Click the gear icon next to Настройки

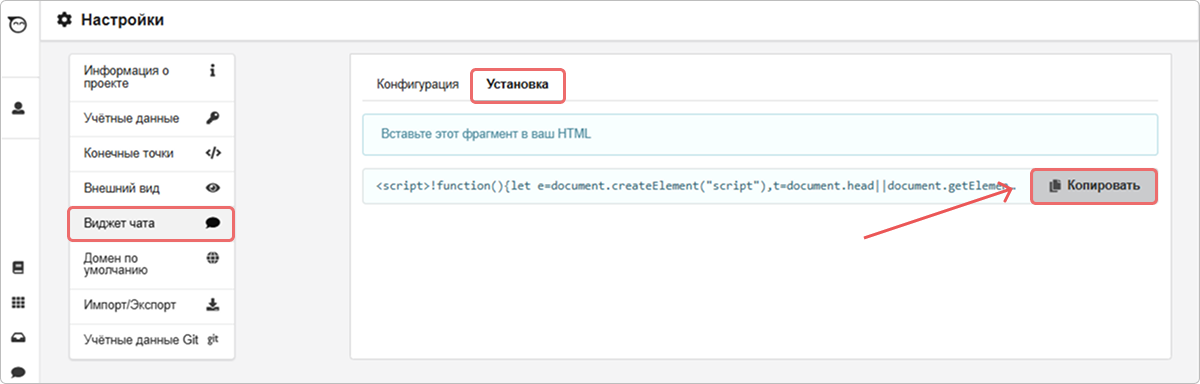point(65,19)
